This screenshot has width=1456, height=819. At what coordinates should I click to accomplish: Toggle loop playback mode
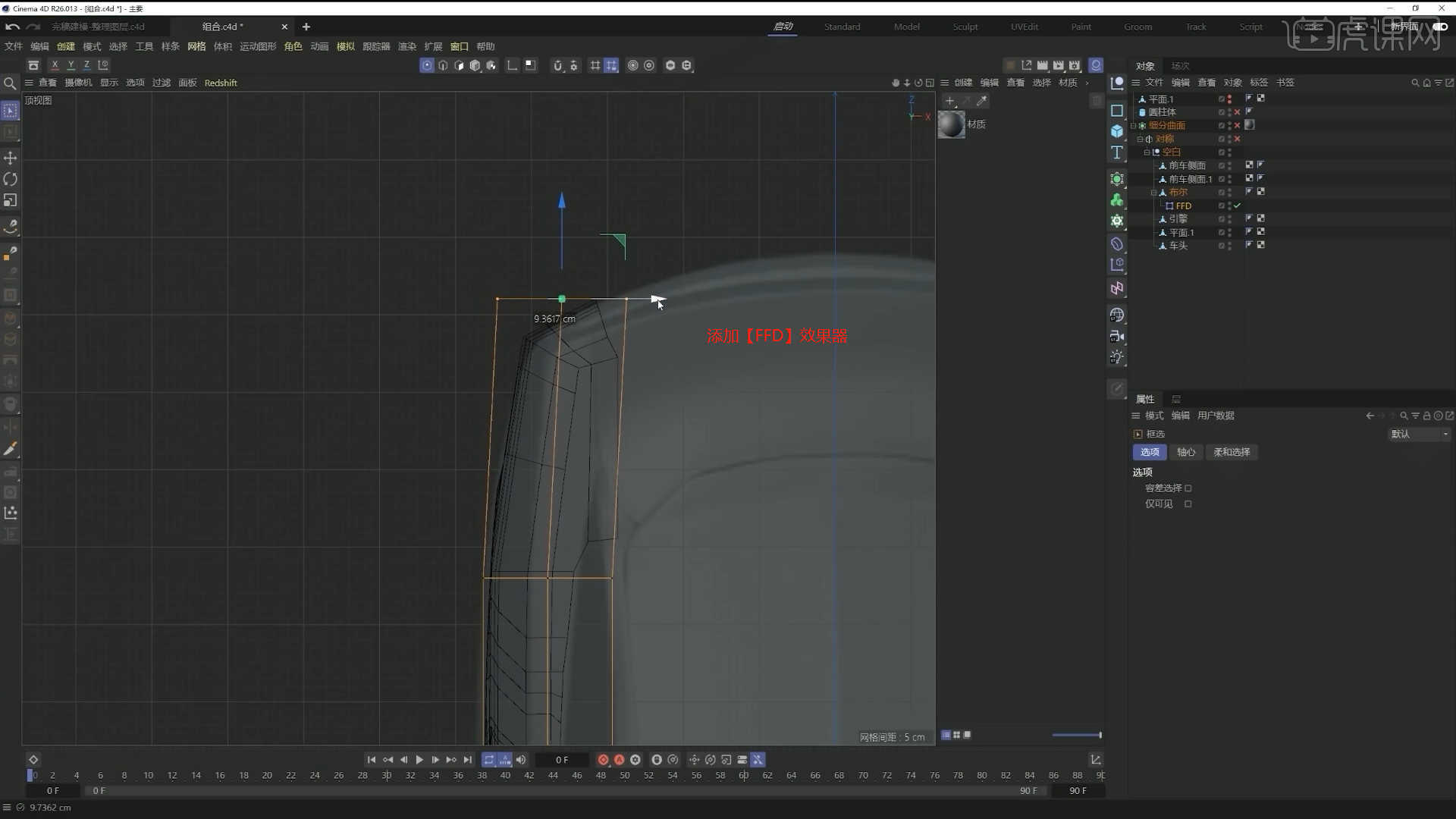[489, 760]
